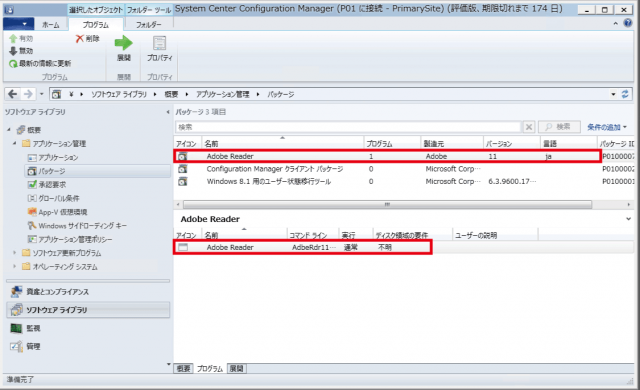Open the 概要 bottom tab
The height and width of the screenshot is (390, 640).
point(183,368)
